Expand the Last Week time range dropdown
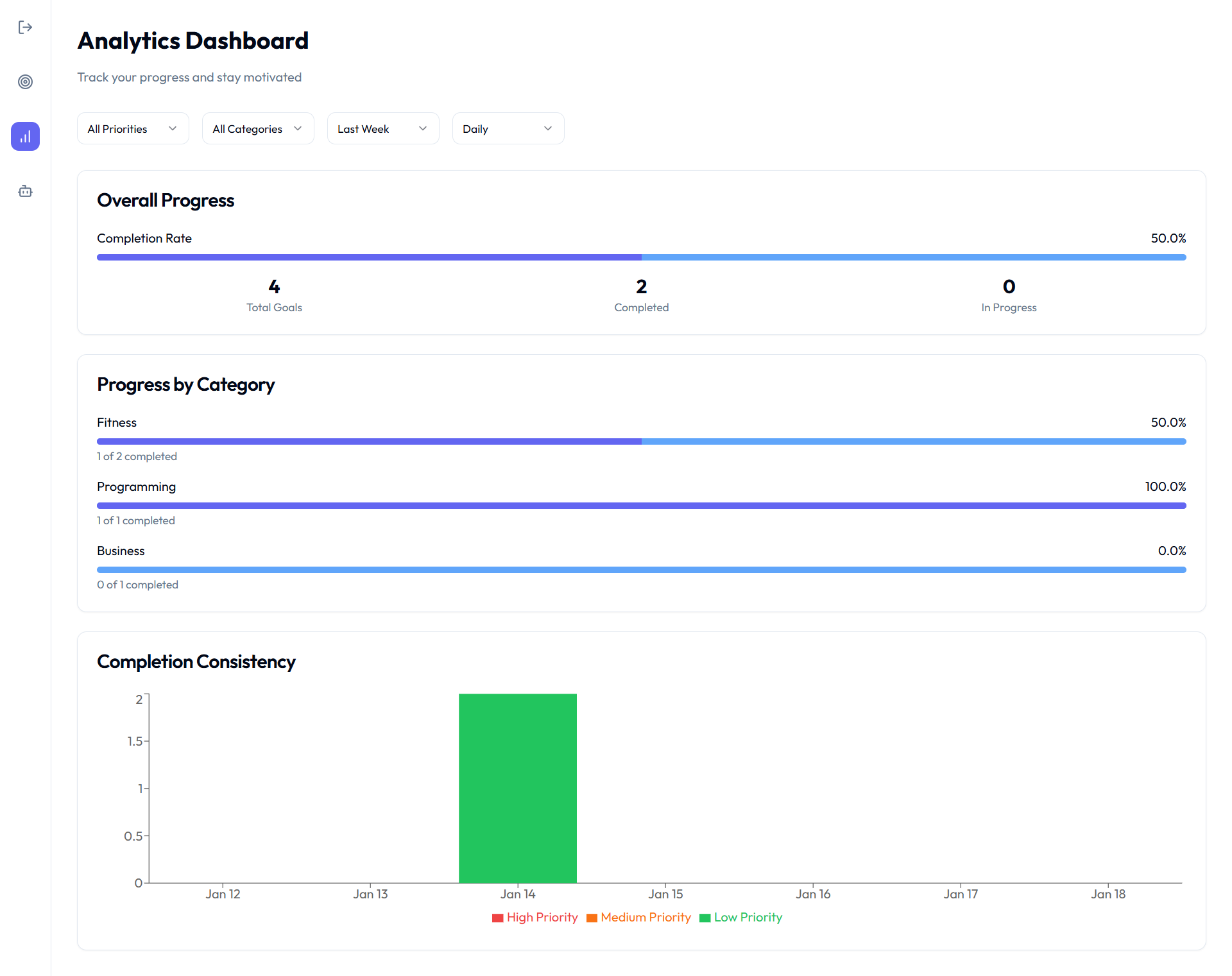 pos(382,128)
